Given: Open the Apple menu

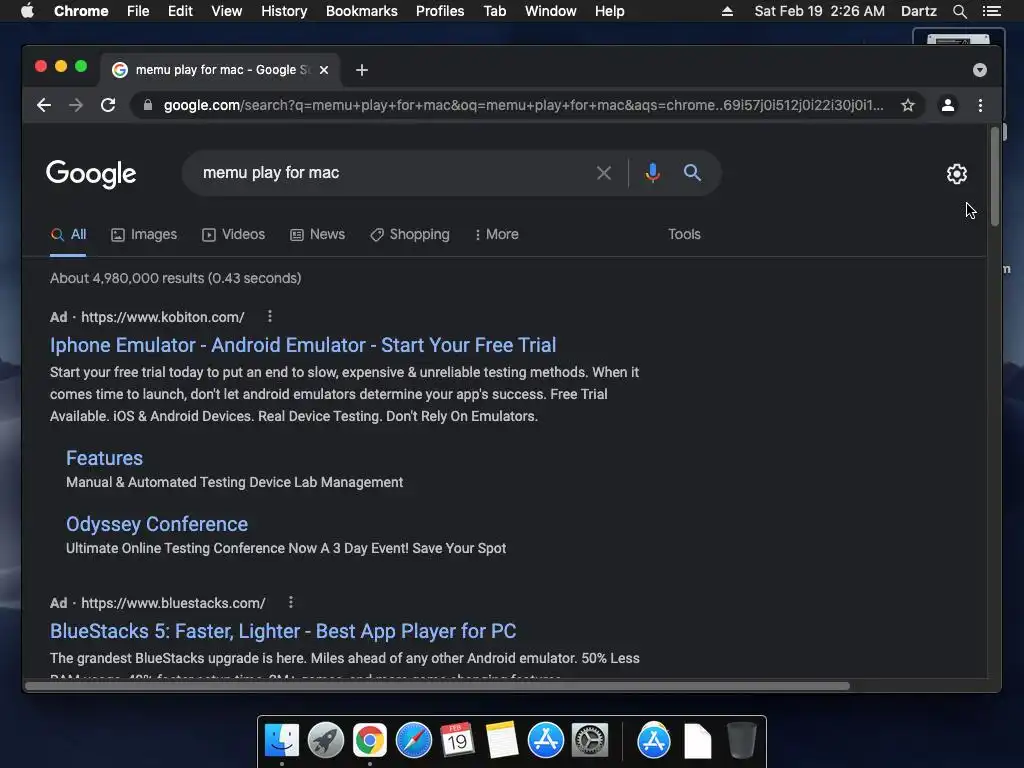Looking at the screenshot, I should click(x=27, y=11).
